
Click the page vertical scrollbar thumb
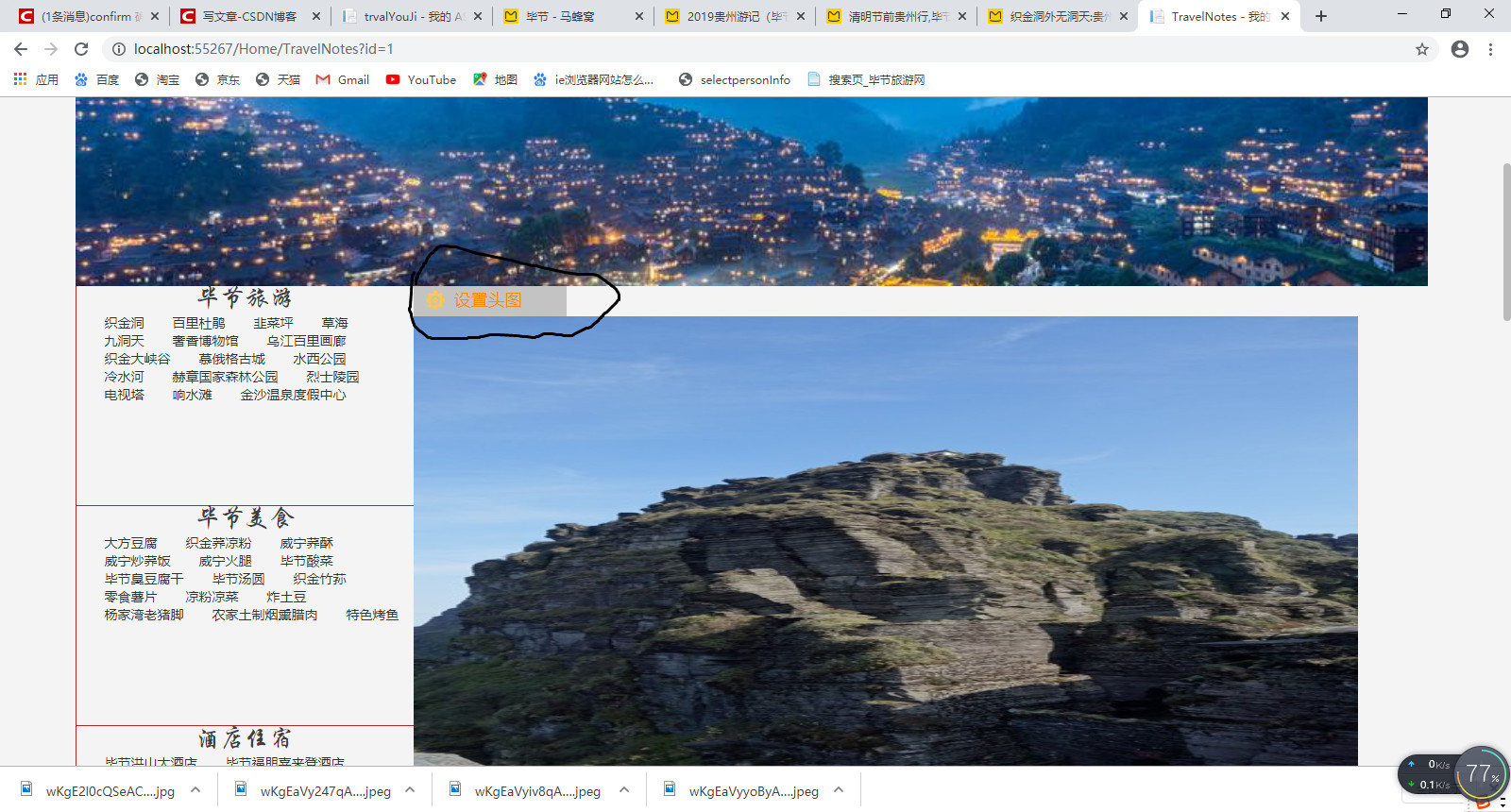1505,243
